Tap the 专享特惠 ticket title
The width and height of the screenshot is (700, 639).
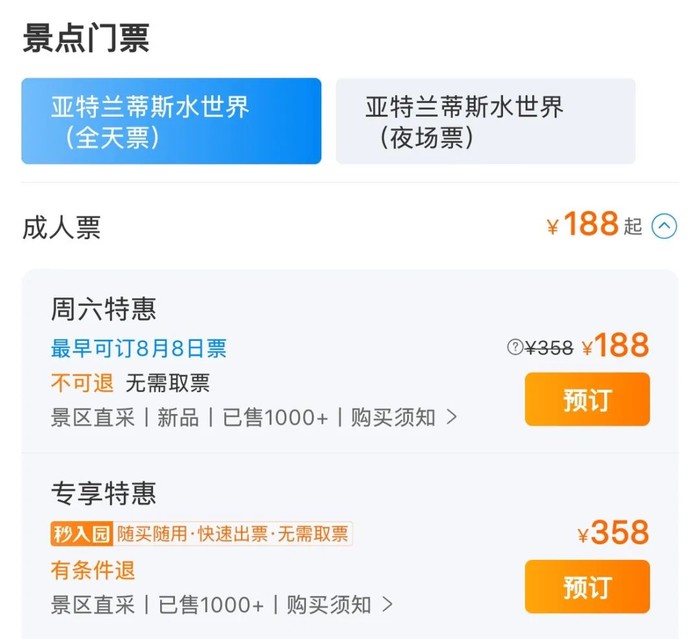pos(104,493)
